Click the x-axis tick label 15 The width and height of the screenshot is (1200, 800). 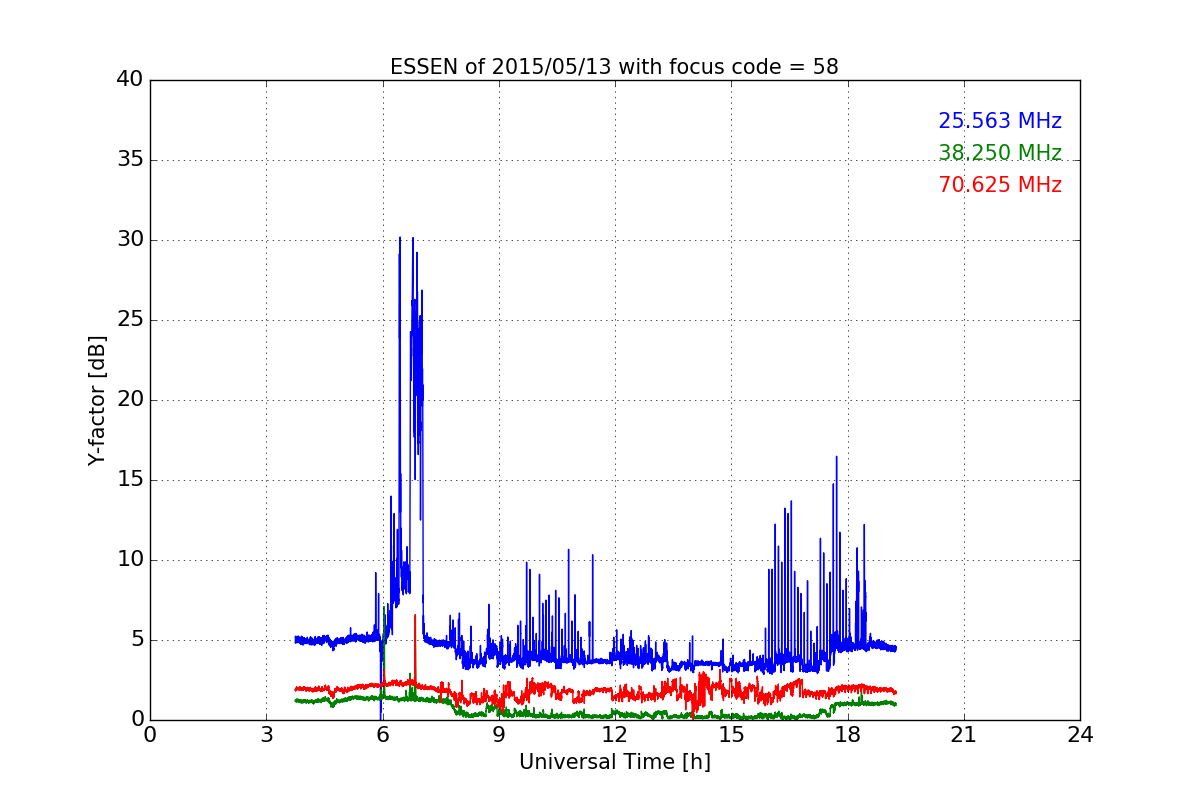coord(731,735)
